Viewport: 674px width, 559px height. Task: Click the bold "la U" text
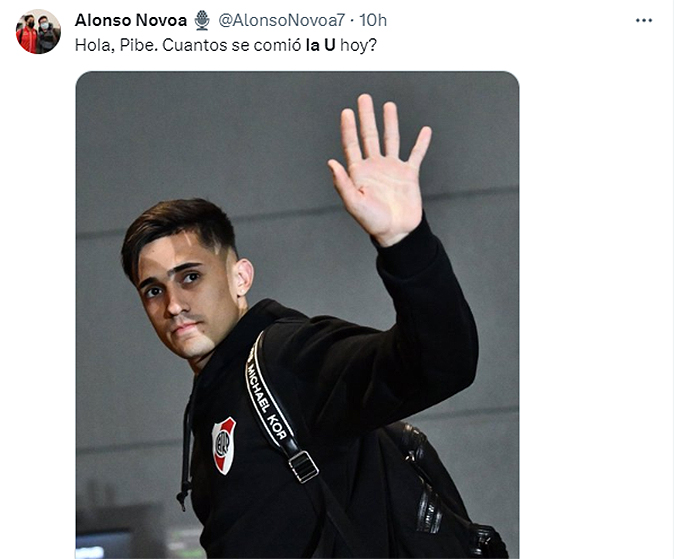point(320,45)
